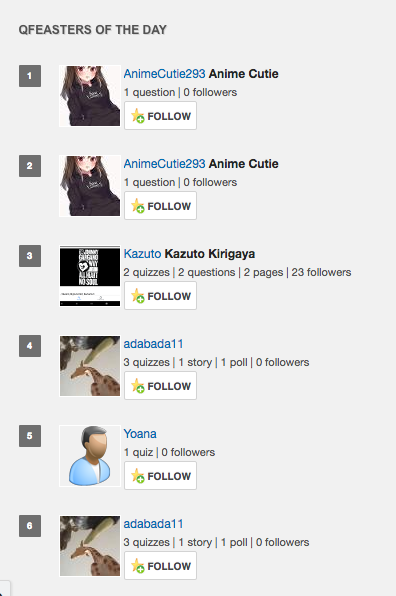This screenshot has width=396, height=596.
Task: Click Yoana's default user avatar
Action: (90, 456)
